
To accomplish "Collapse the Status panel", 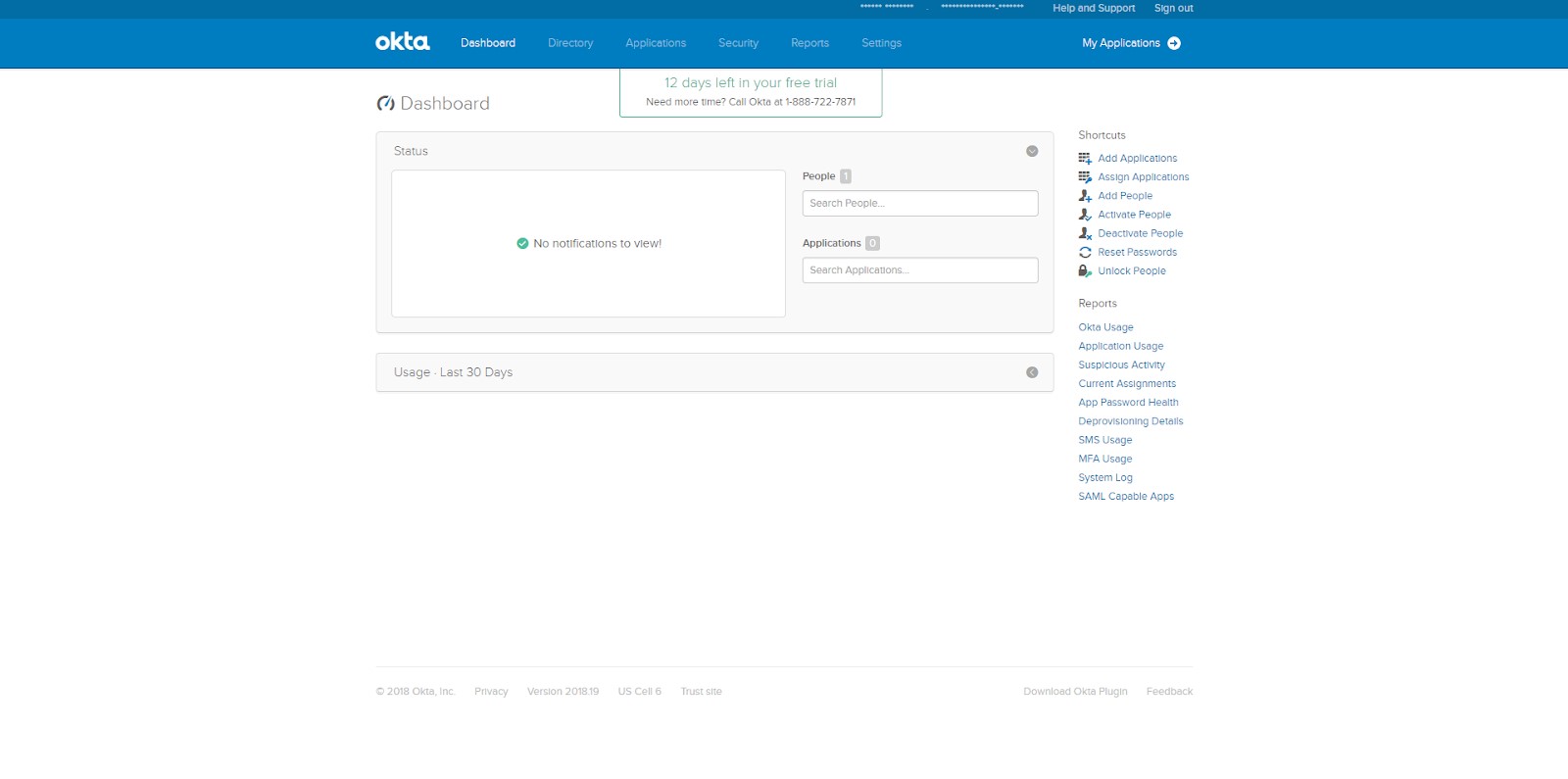I will 1032,151.
